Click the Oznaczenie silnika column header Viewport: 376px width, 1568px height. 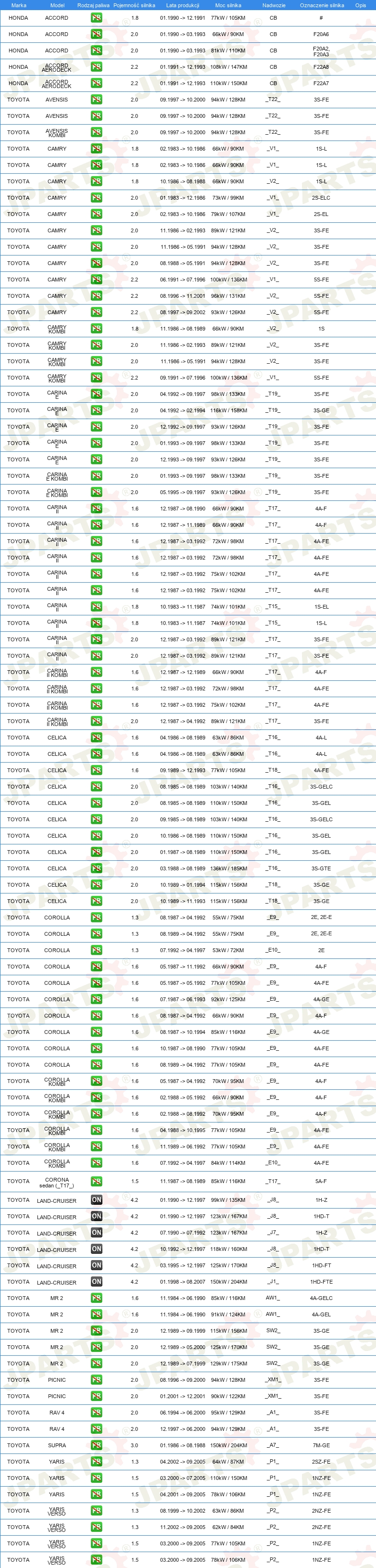tap(322, 5)
